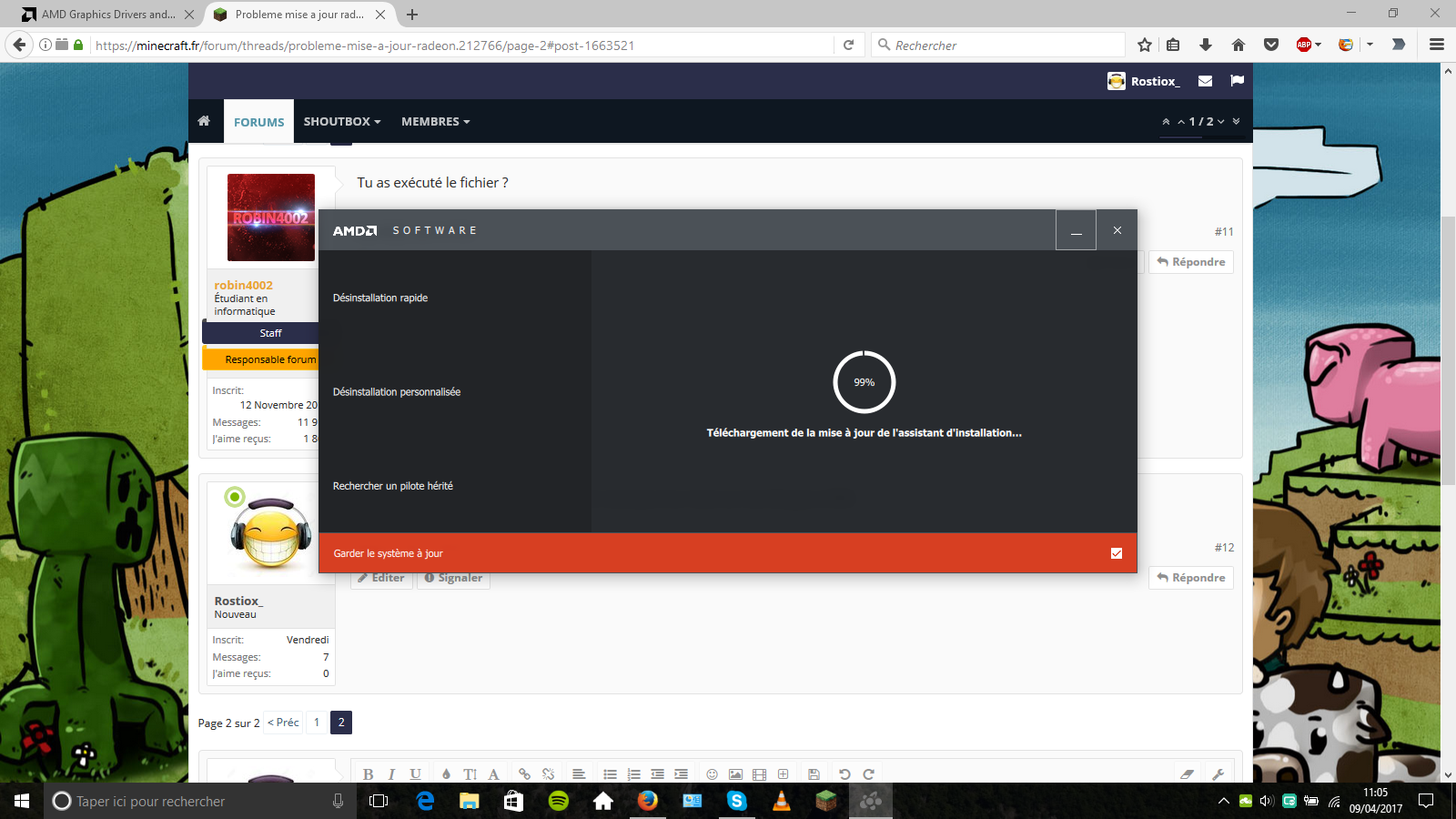Redo in the reply editor
This screenshot has height=819, width=1456.
pos(868,774)
